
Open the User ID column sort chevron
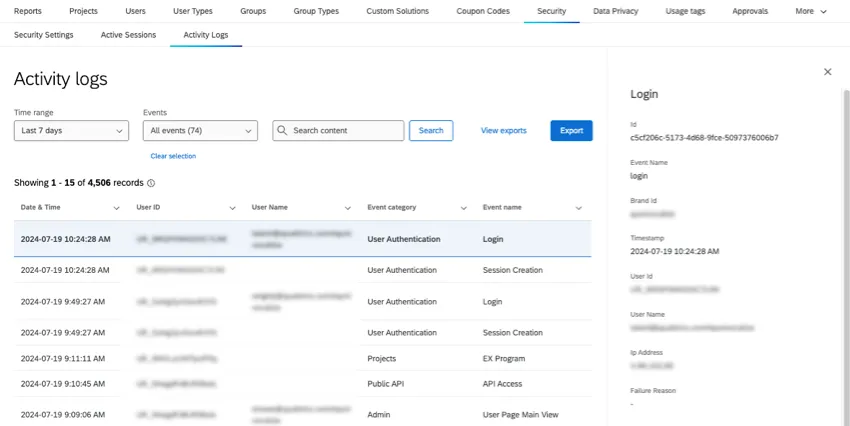pos(232,208)
